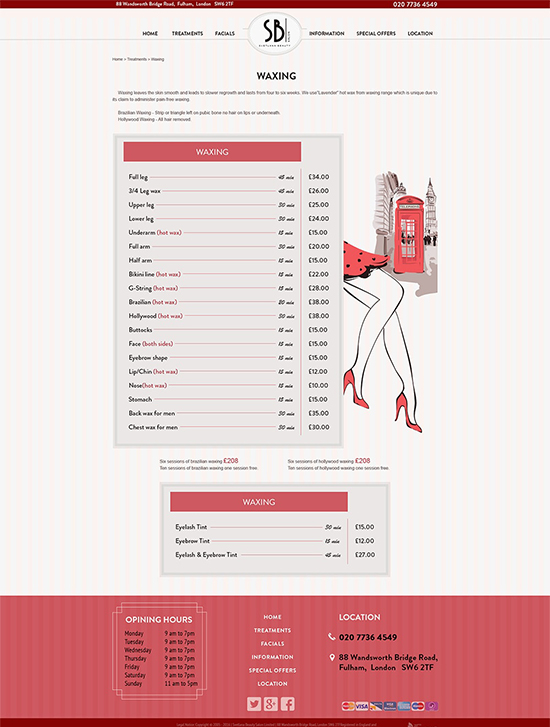
Task: Click the Home link in top navigation
Action: click(150, 33)
